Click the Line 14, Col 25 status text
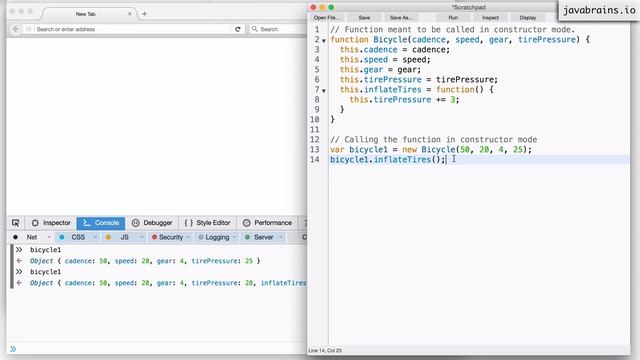The image size is (640, 360). [325, 350]
